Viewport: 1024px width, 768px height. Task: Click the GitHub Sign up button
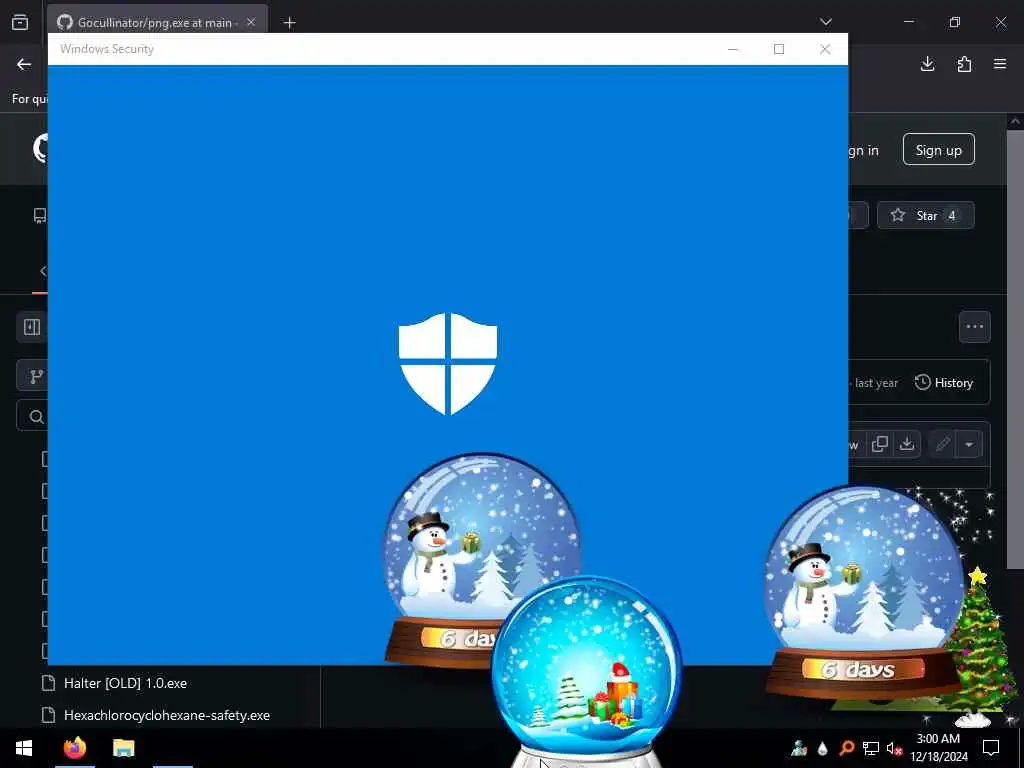point(938,150)
